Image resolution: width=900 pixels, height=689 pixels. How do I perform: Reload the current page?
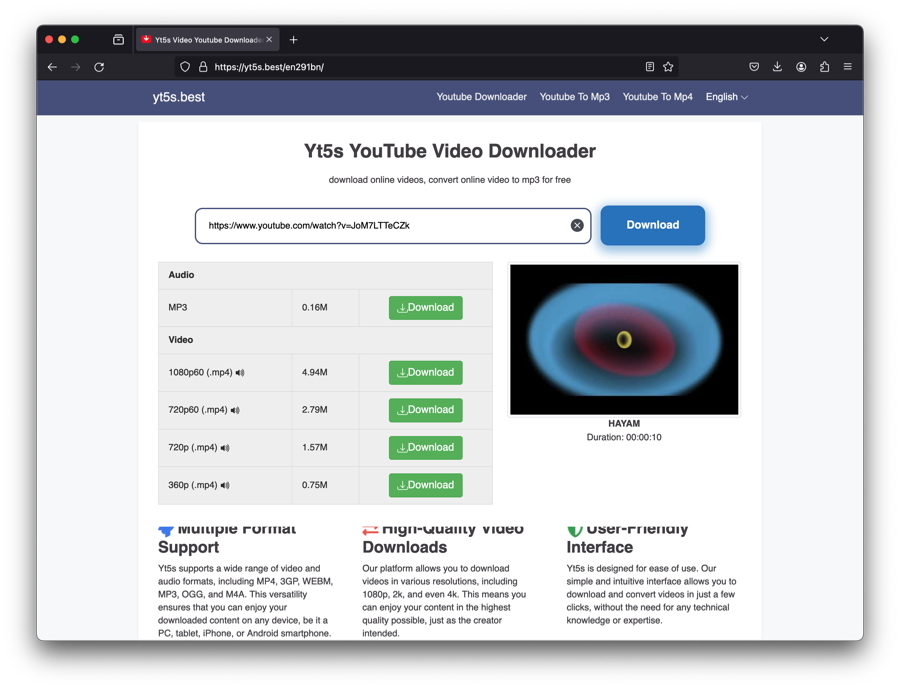99,67
